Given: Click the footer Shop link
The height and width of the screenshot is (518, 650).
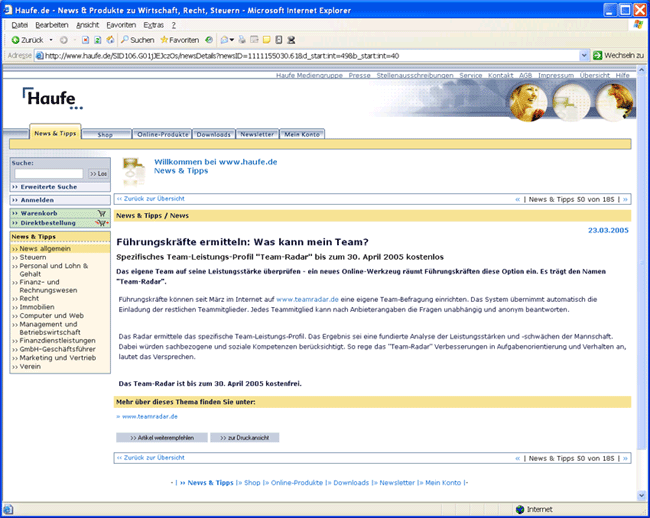Looking at the screenshot, I should coord(252,483).
